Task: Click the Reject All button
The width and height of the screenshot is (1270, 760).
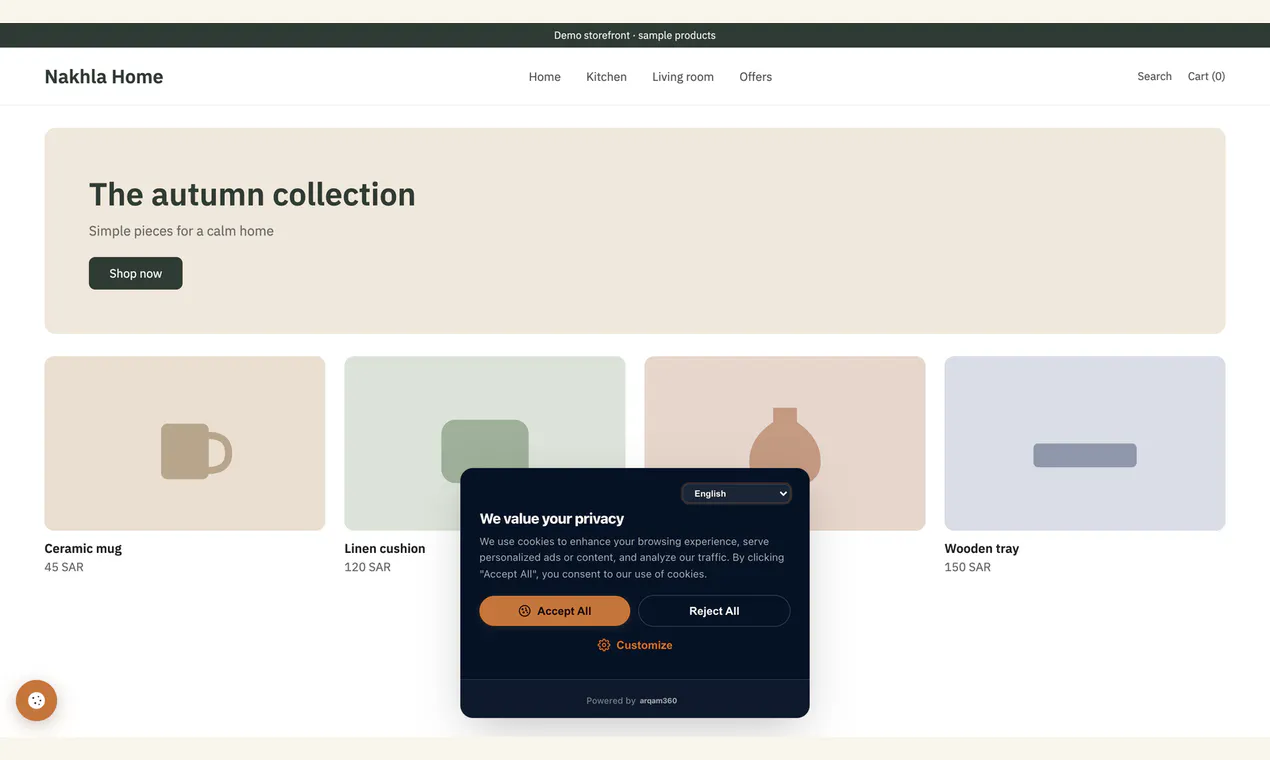Action: pos(714,611)
